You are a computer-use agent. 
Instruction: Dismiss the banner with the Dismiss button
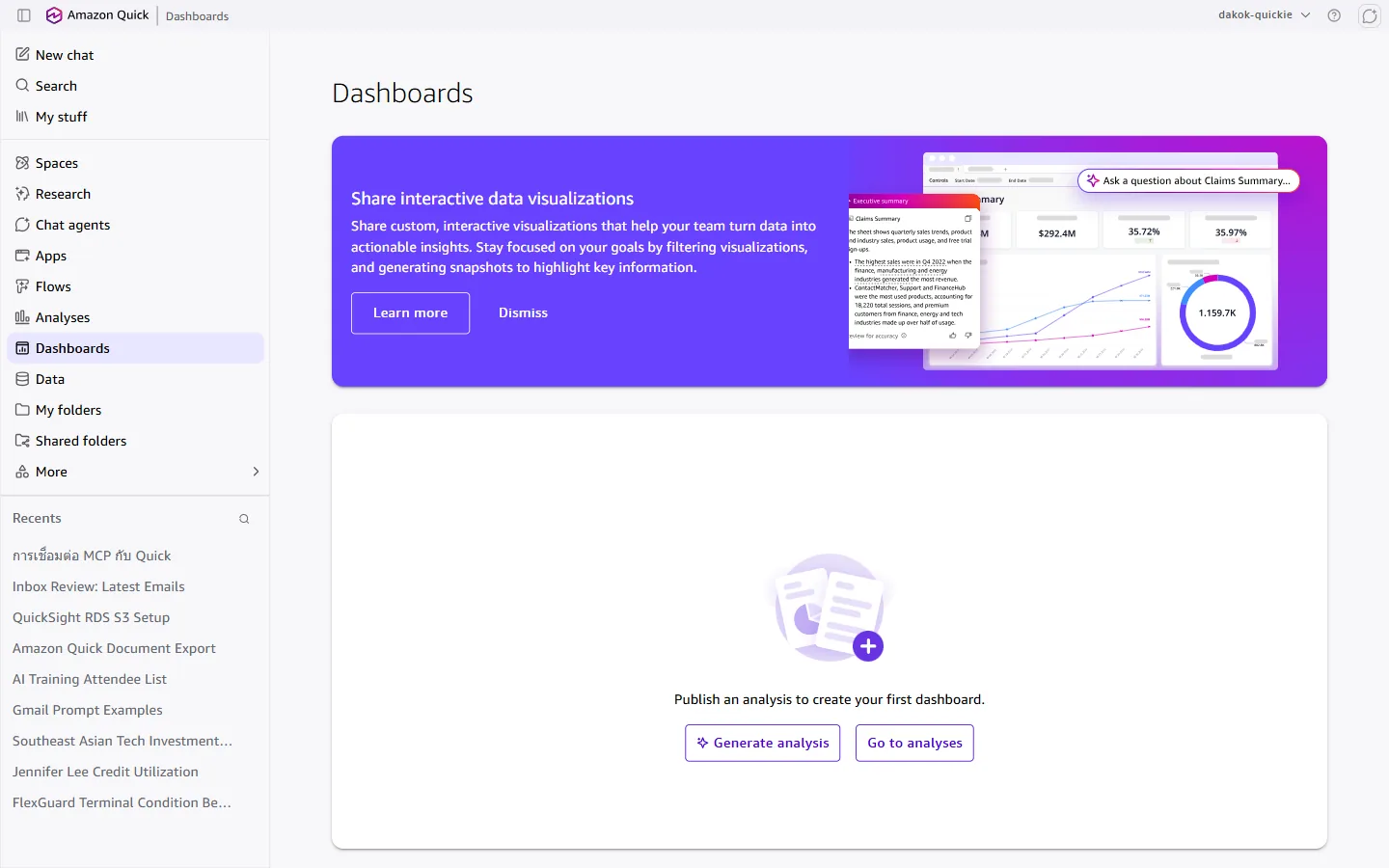523,313
